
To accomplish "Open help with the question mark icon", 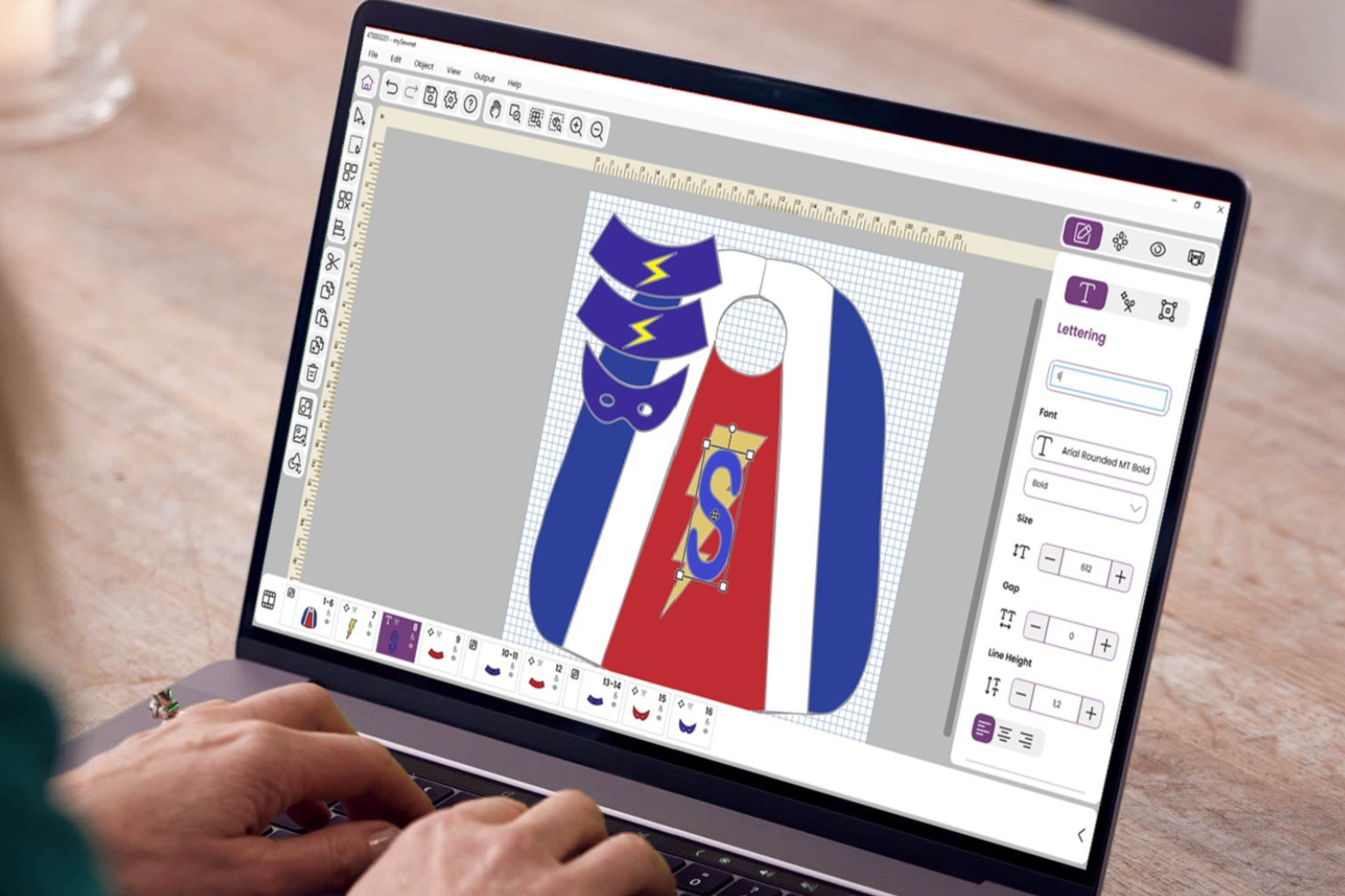I will coord(470,104).
